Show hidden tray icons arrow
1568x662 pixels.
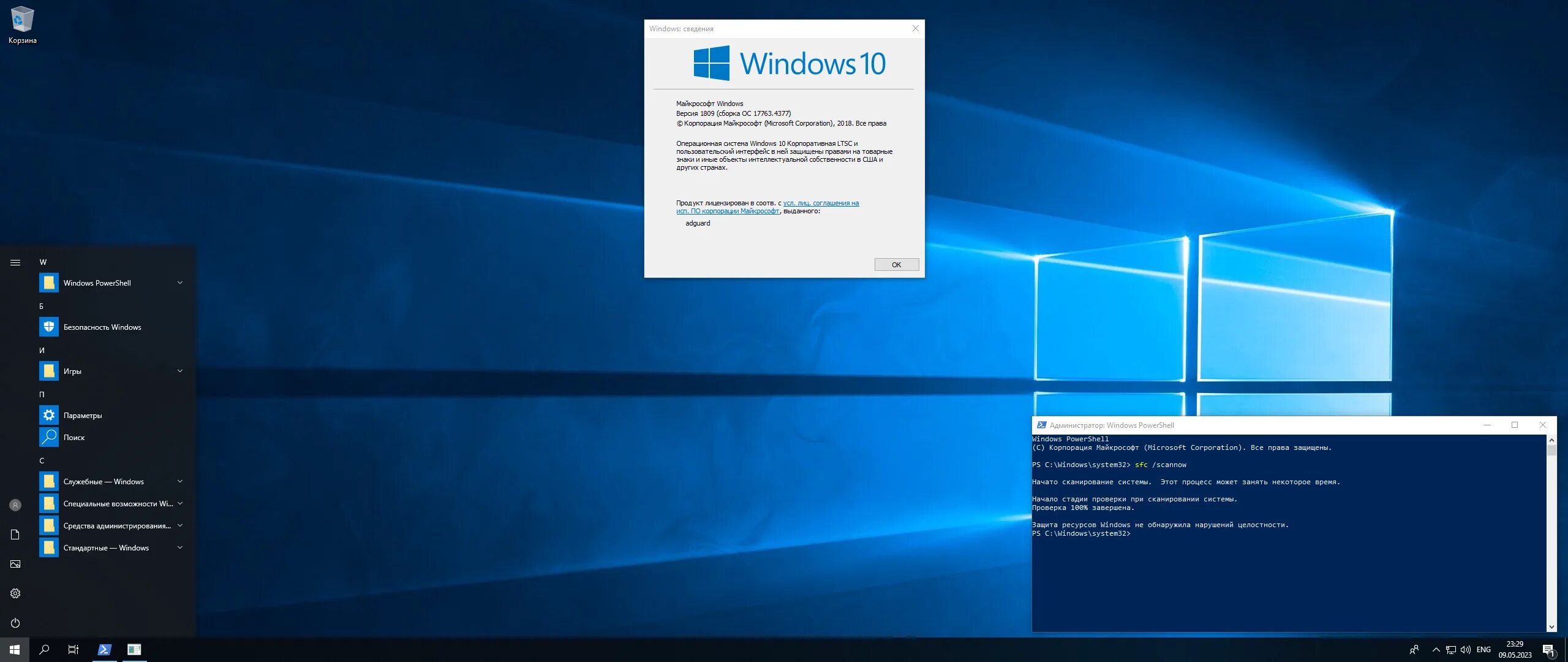coord(1436,650)
